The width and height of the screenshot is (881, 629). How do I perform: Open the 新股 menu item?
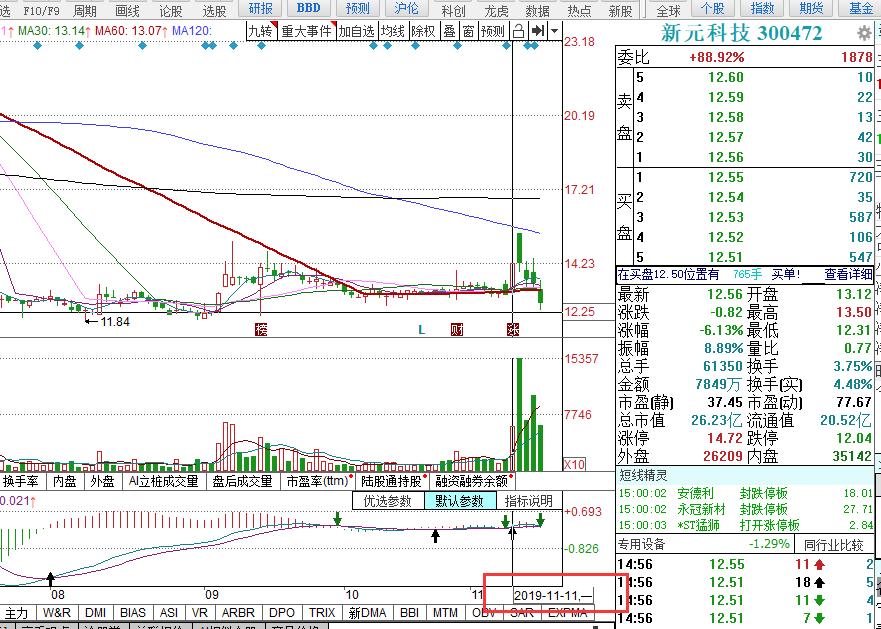point(621,10)
